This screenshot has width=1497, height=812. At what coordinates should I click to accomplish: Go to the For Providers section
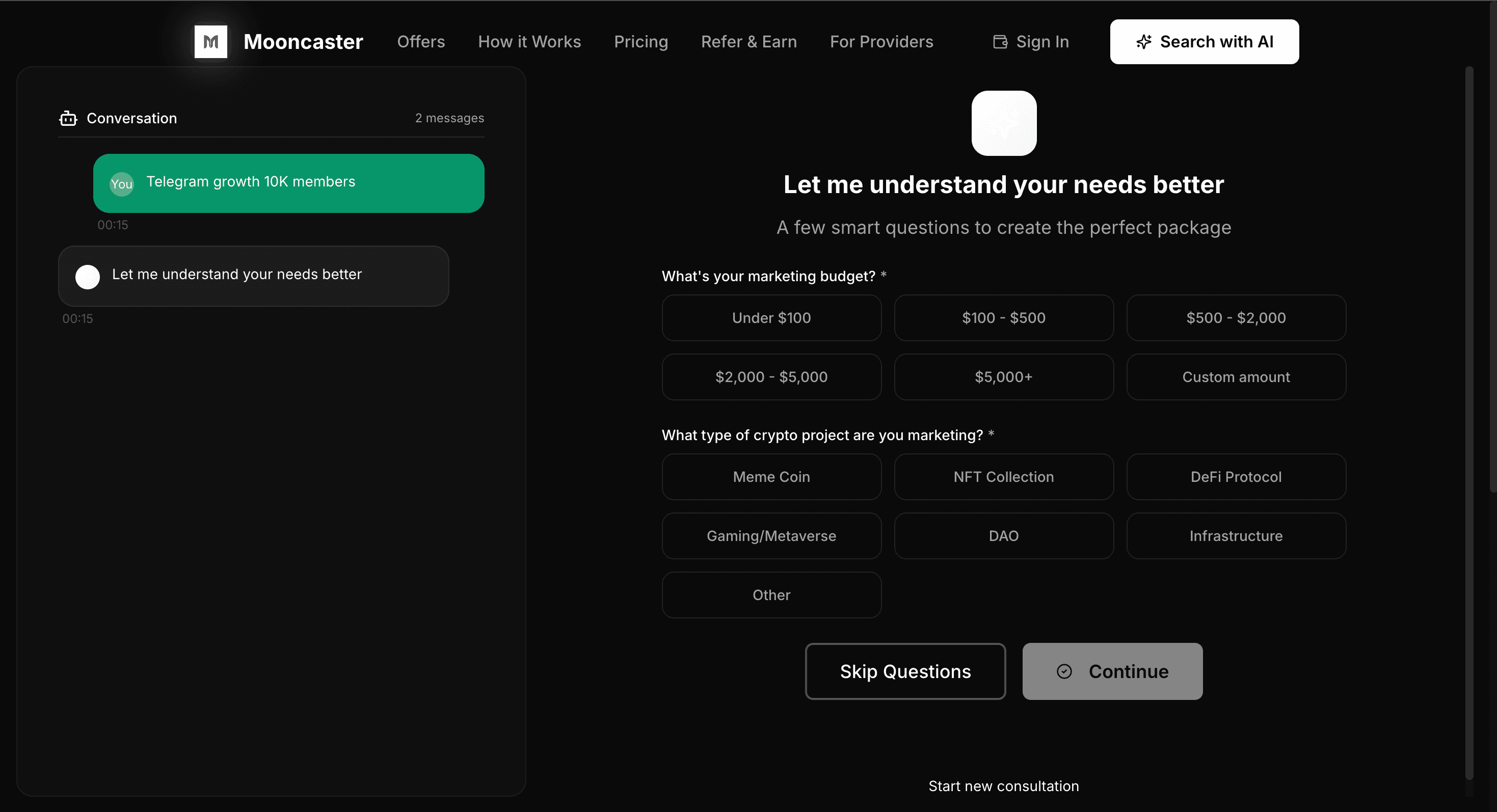click(x=881, y=41)
